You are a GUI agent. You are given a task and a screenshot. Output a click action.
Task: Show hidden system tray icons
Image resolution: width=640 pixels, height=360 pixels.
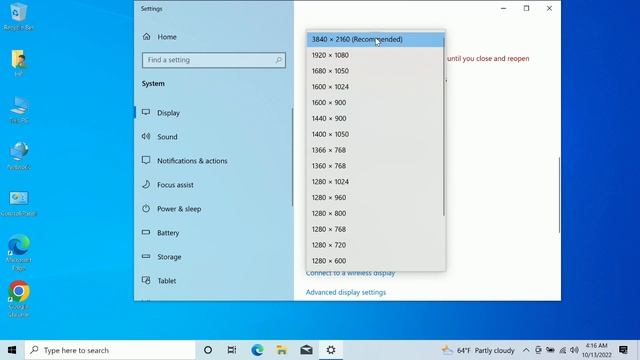[x=526, y=350]
